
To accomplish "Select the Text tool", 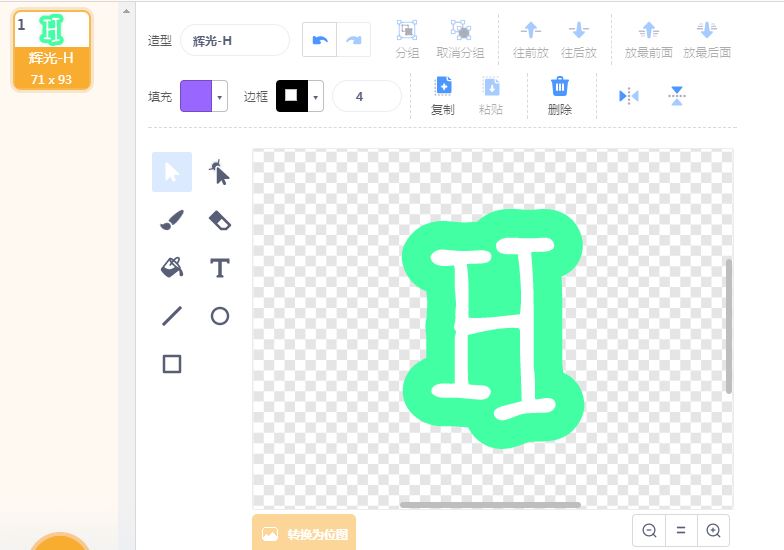I will pyautogui.click(x=220, y=268).
